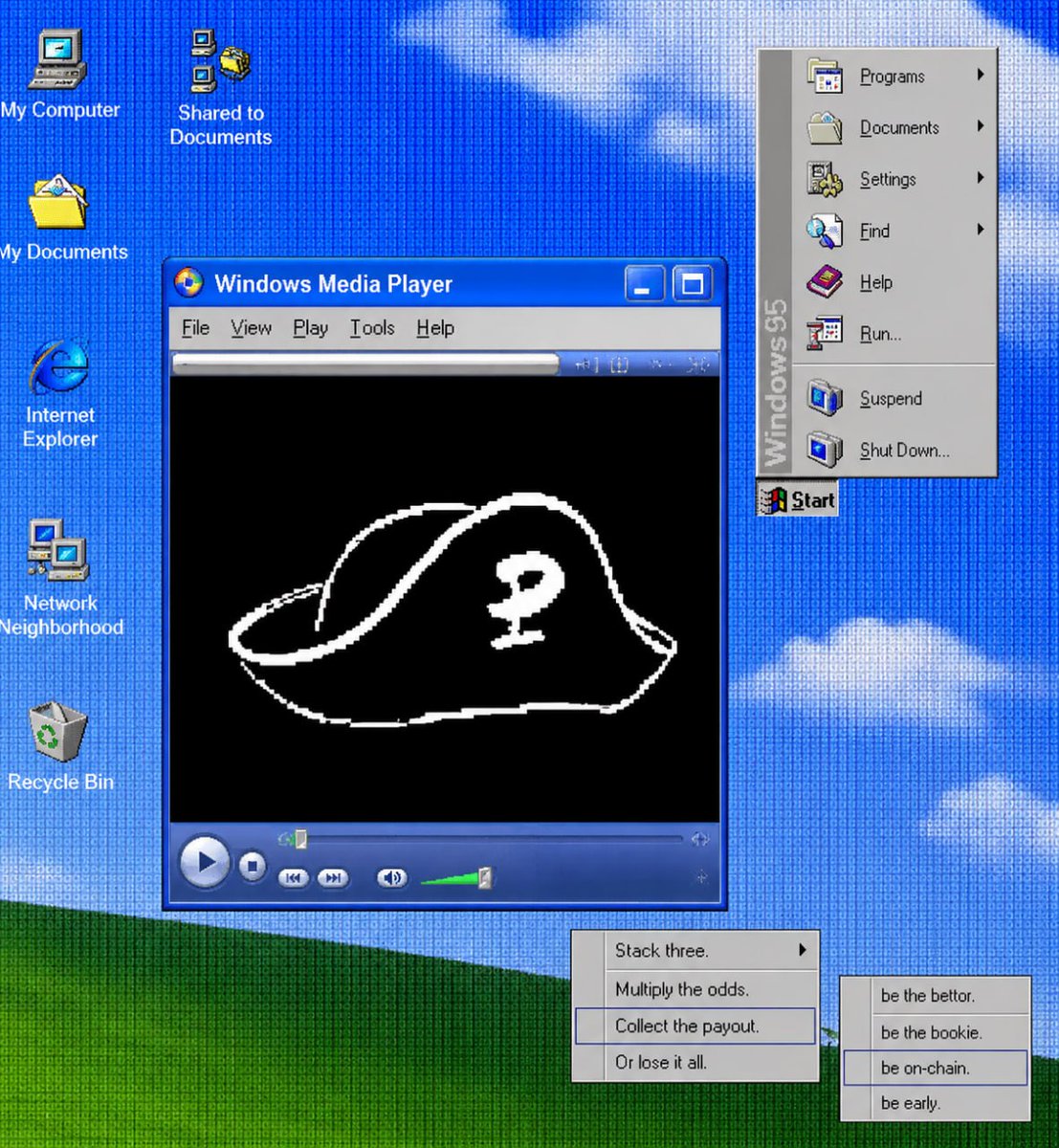Click the Play button in Media Player
Viewport: 1059px width, 1148px height.
pos(205,862)
